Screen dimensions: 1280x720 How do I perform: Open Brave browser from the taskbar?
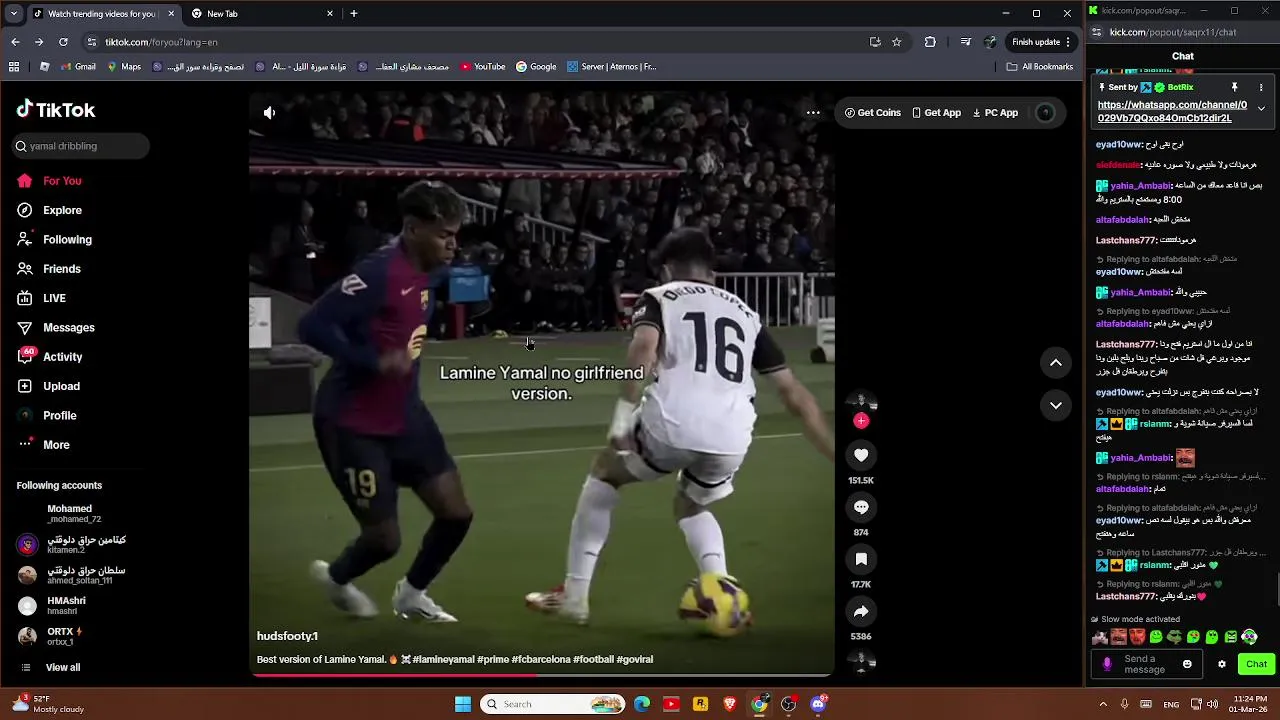tap(730, 704)
